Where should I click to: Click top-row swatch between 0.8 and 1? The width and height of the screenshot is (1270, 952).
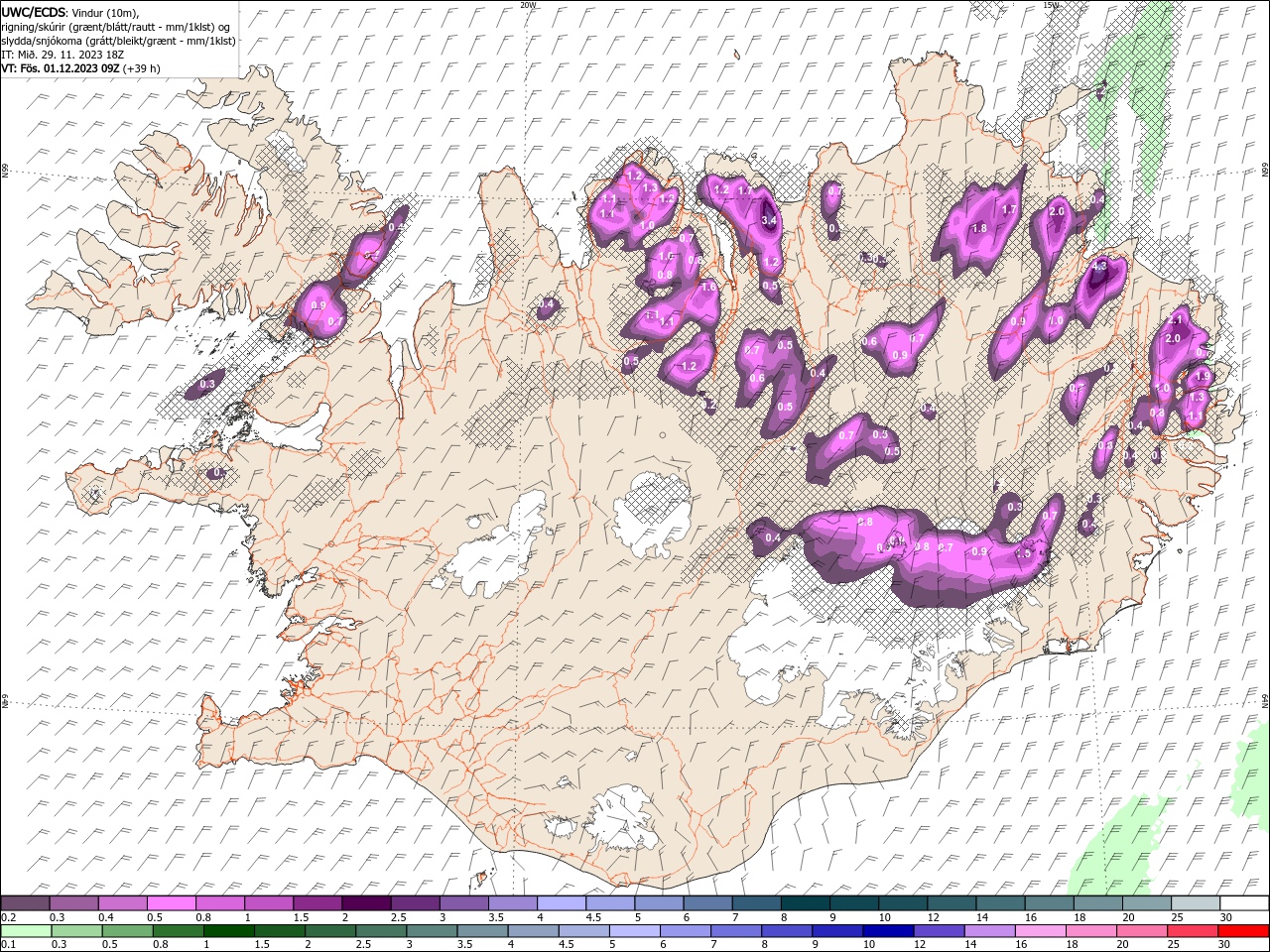tap(219, 902)
